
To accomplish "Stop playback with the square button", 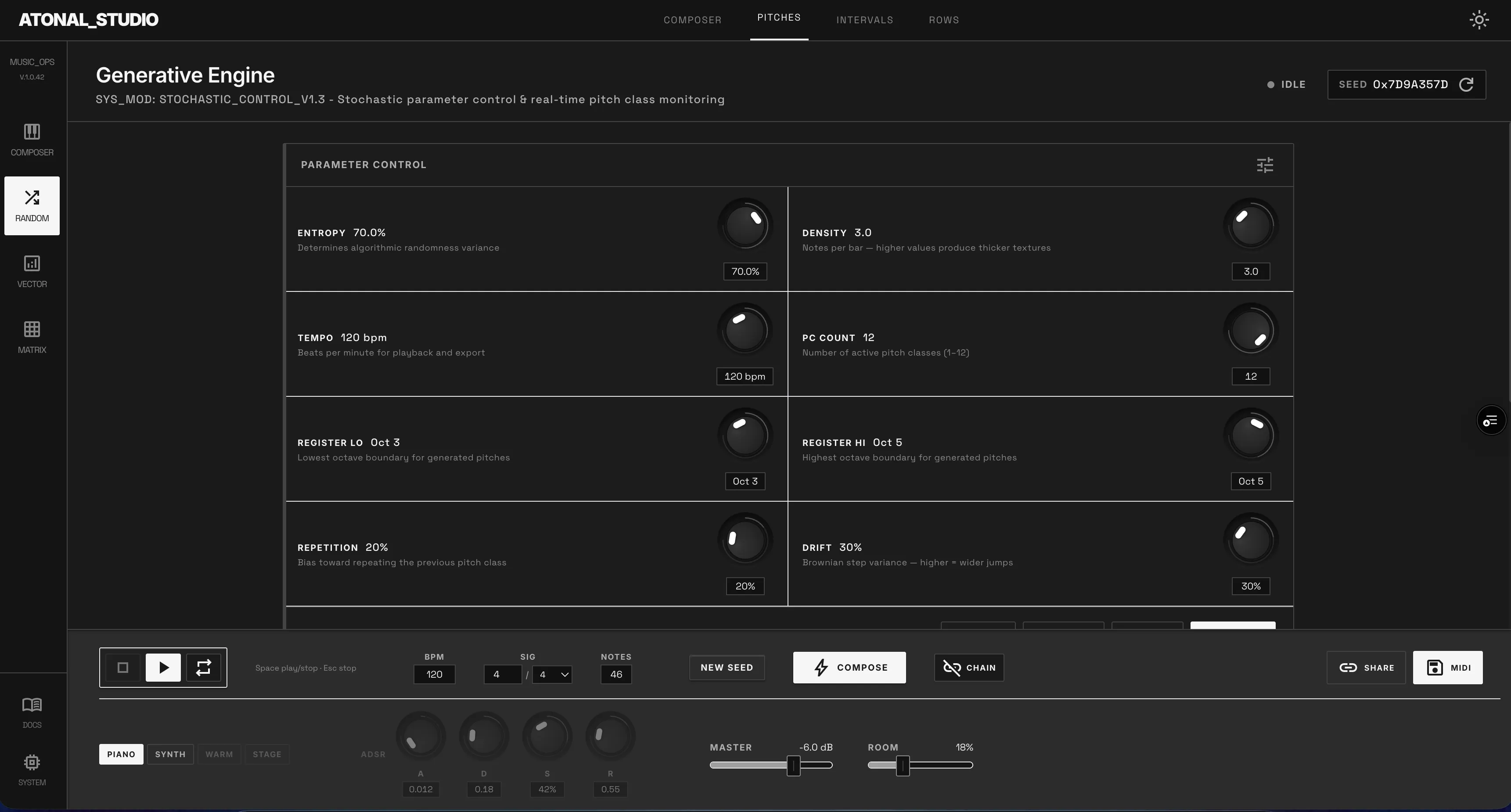I will (x=122, y=667).
